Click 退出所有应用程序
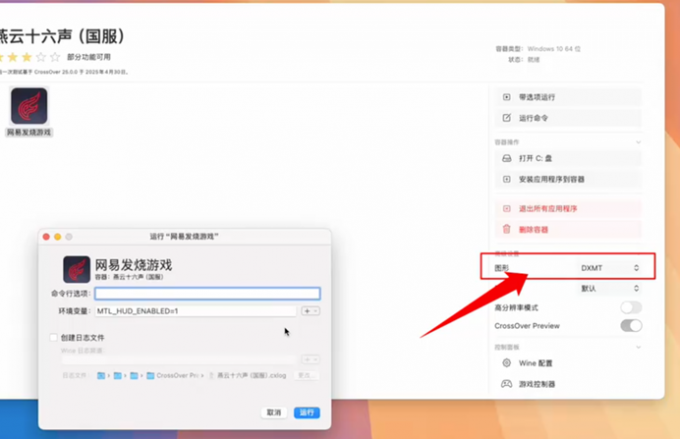This screenshot has width=680, height=439. [x=568, y=209]
